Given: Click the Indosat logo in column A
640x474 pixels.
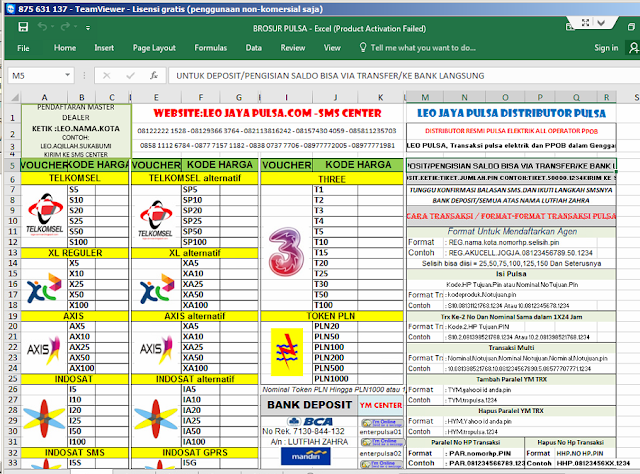Looking at the screenshot, I should click(x=44, y=419).
